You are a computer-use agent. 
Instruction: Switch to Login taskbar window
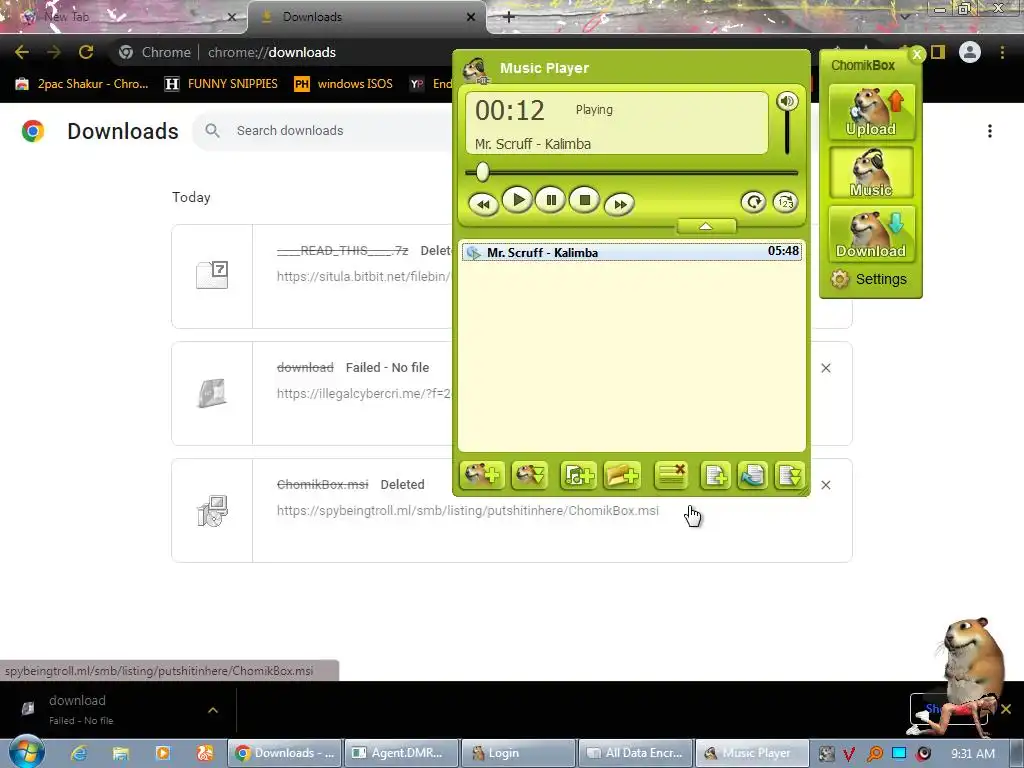click(517, 753)
